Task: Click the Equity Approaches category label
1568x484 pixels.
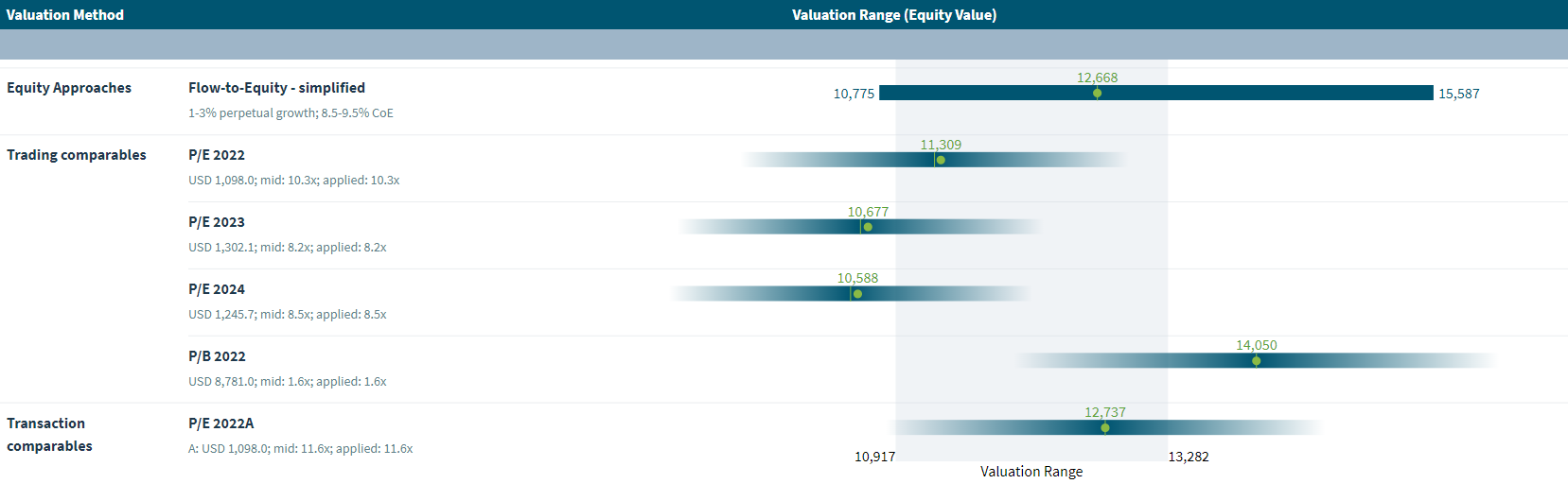Action: (x=69, y=88)
